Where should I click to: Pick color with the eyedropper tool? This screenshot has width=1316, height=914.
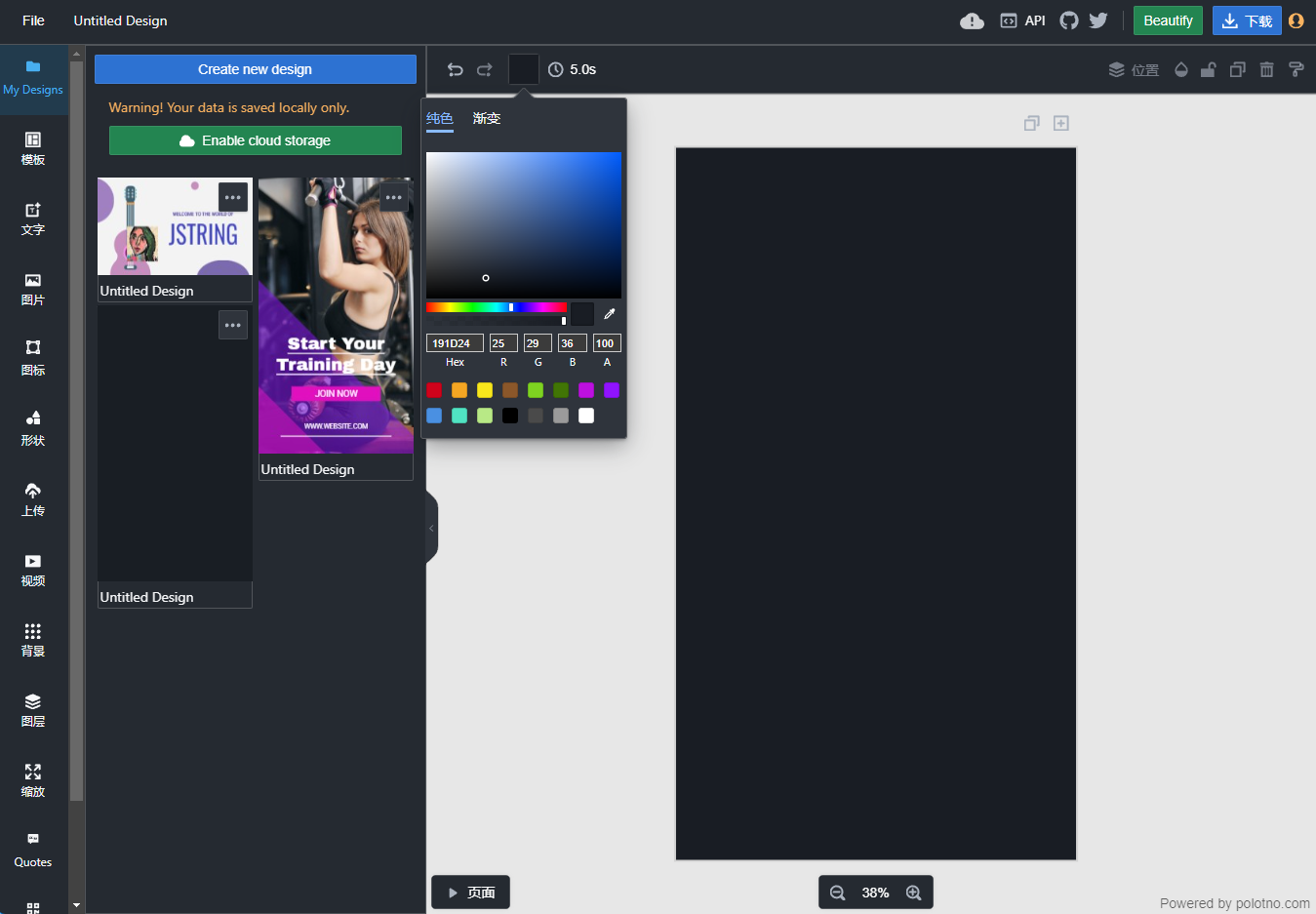pyautogui.click(x=610, y=314)
